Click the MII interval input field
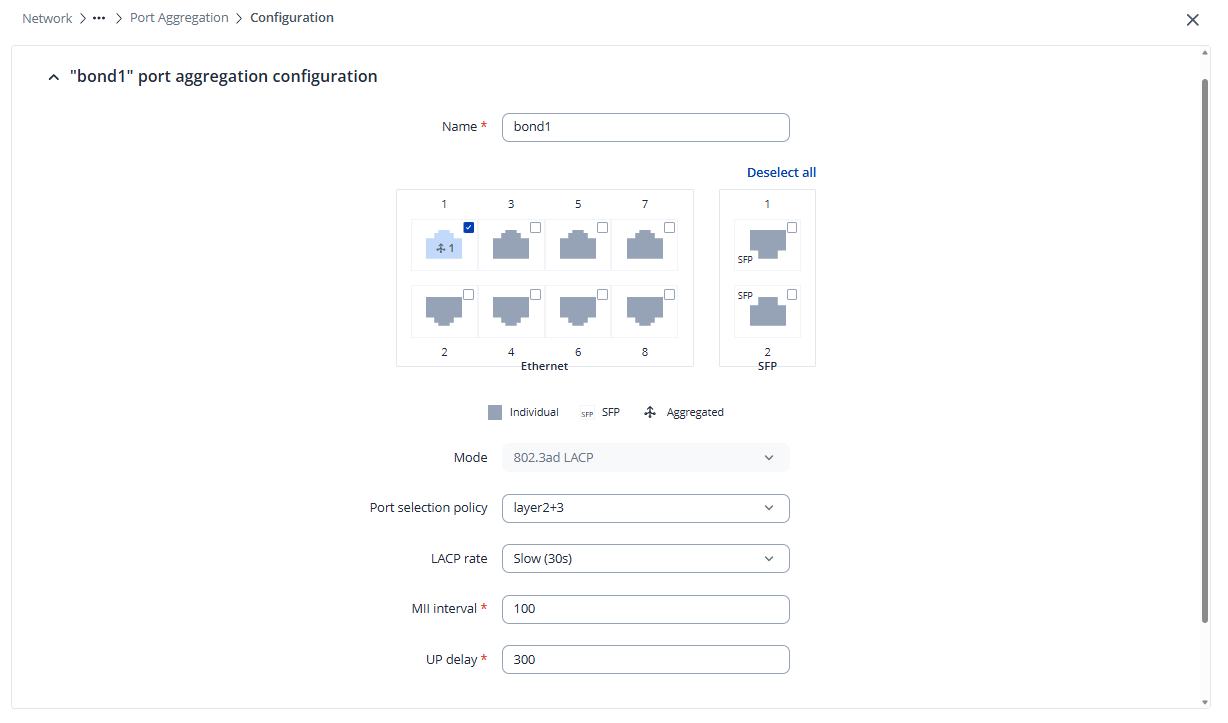The height and width of the screenshot is (723, 1228). click(x=645, y=609)
